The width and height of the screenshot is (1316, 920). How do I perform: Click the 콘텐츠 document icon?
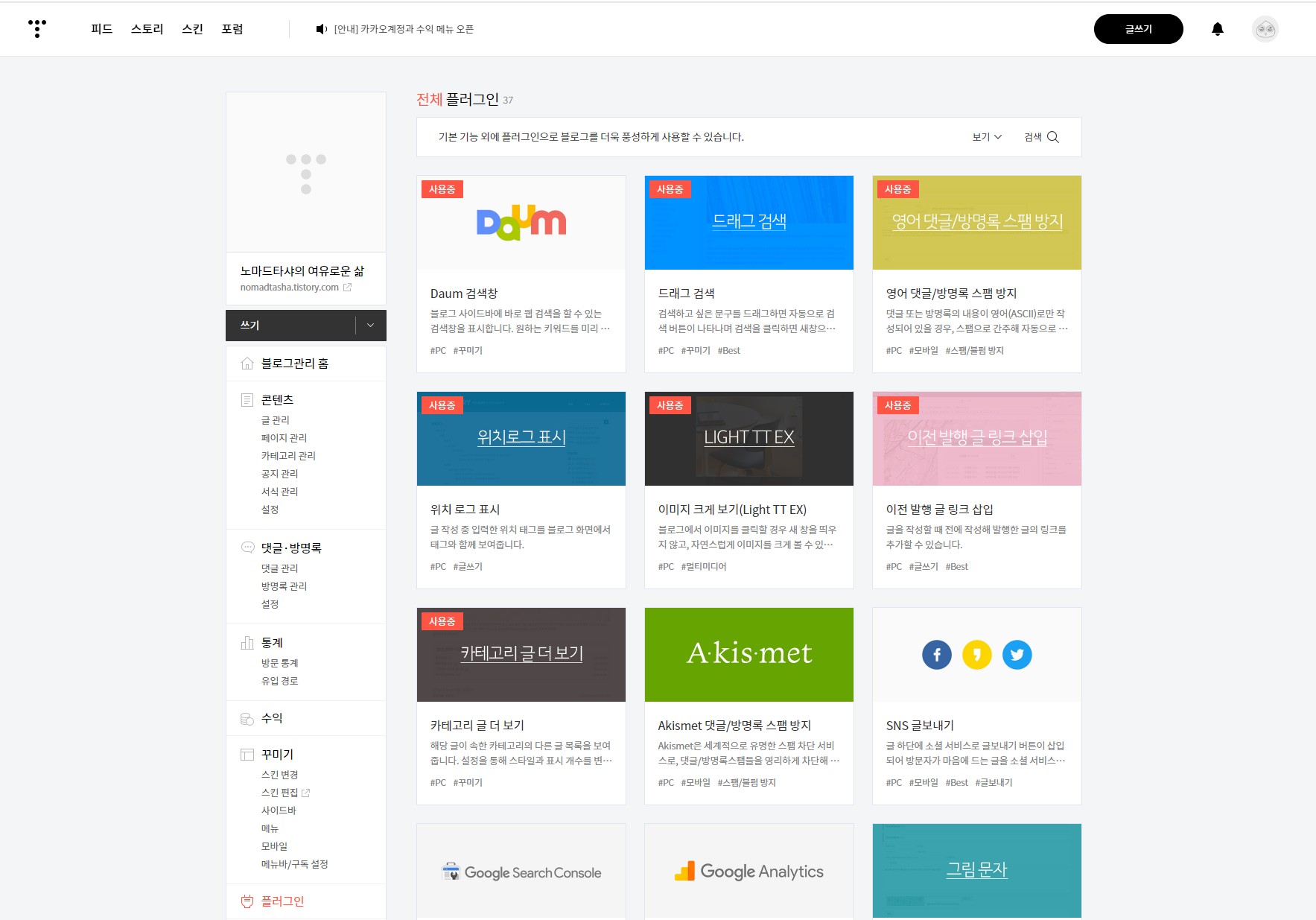(247, 400)
